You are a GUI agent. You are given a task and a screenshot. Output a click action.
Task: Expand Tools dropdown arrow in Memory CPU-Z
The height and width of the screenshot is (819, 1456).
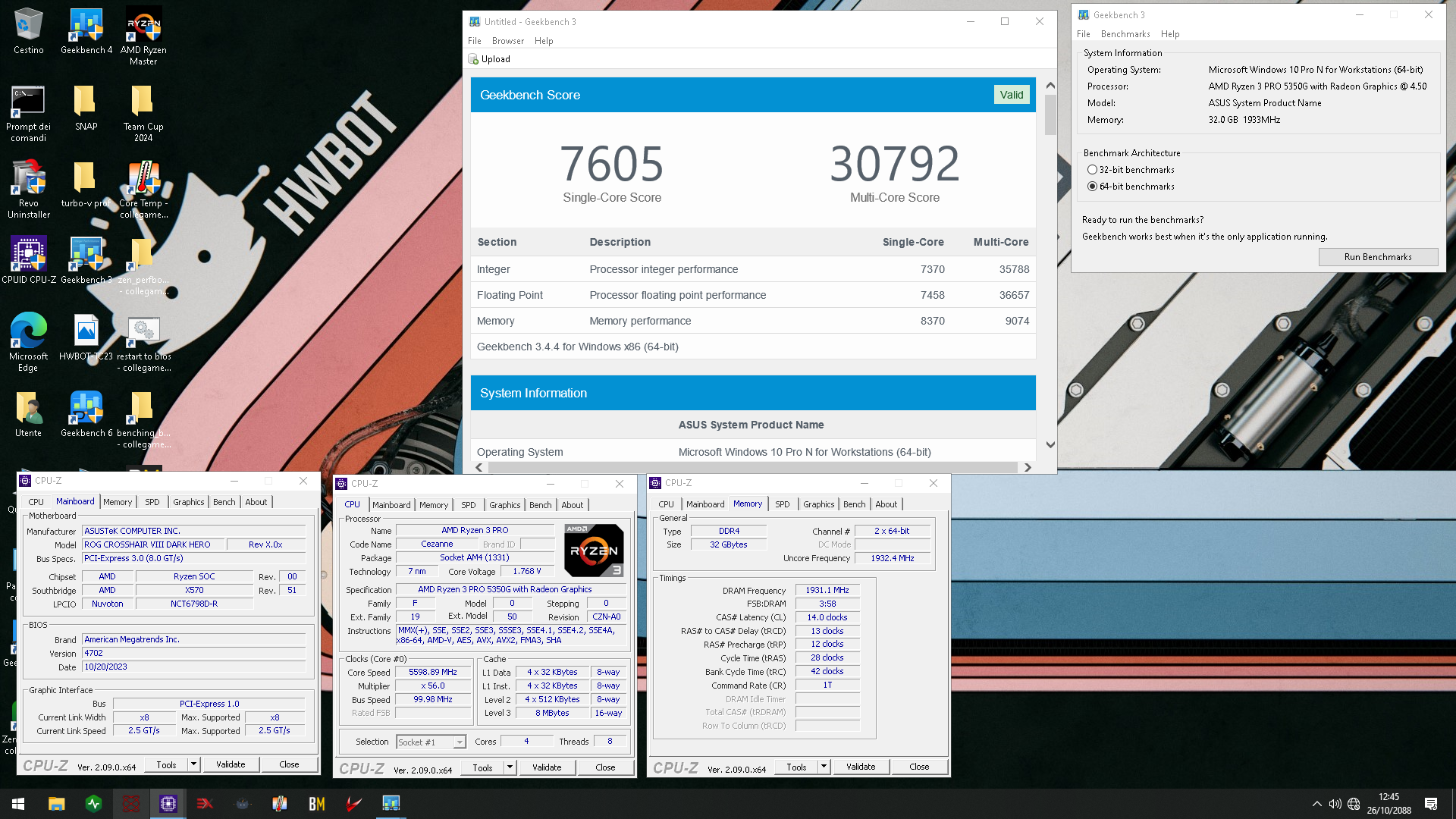(x=824, y=767)
